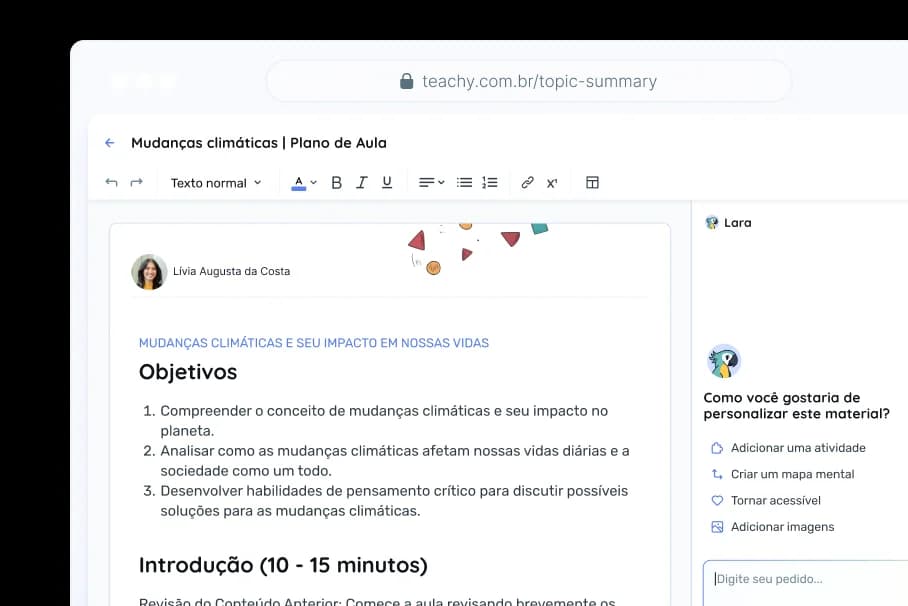Focus the Digite seu pedido input field

(x=806, y=583)
